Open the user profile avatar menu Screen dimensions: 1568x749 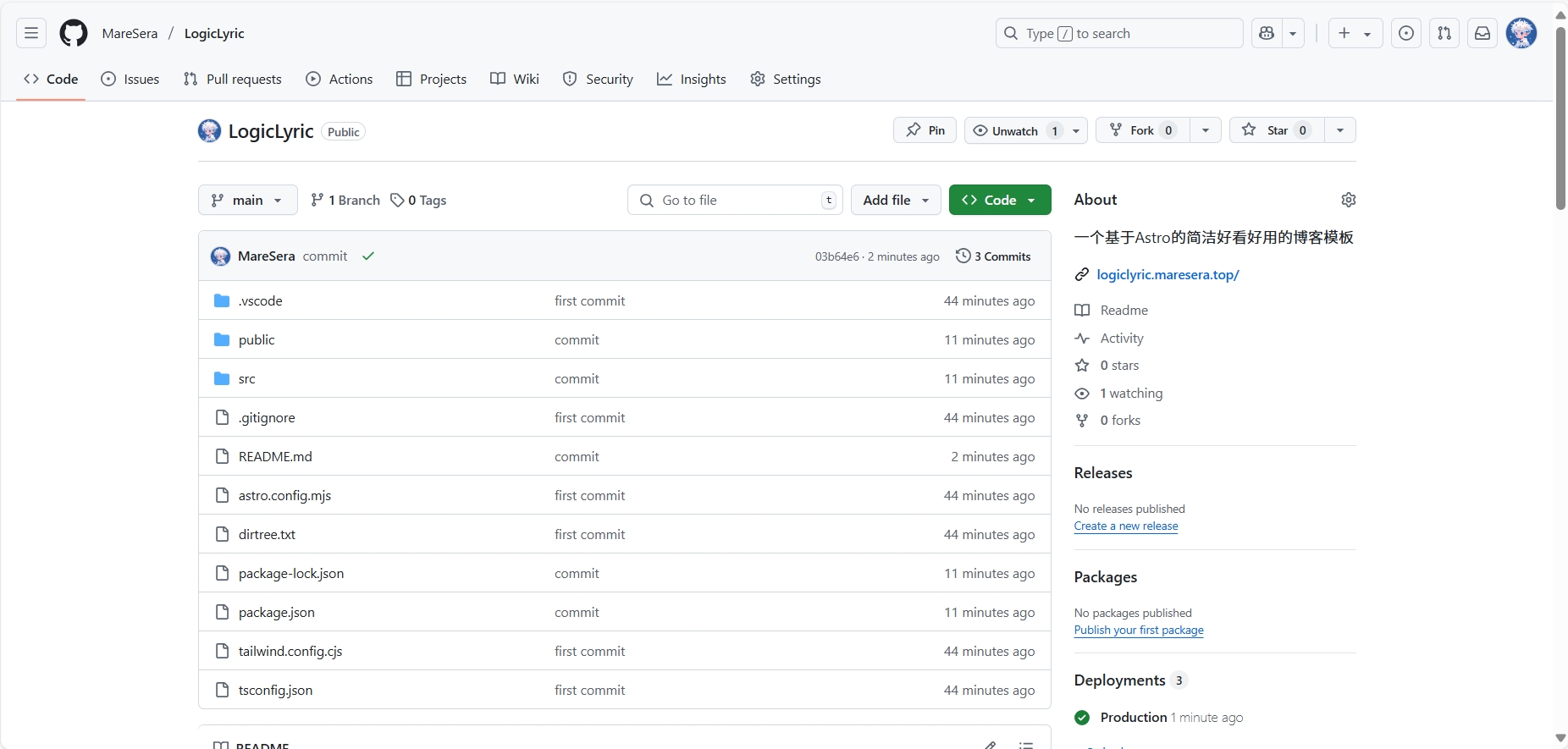[x=1521, y=33]
